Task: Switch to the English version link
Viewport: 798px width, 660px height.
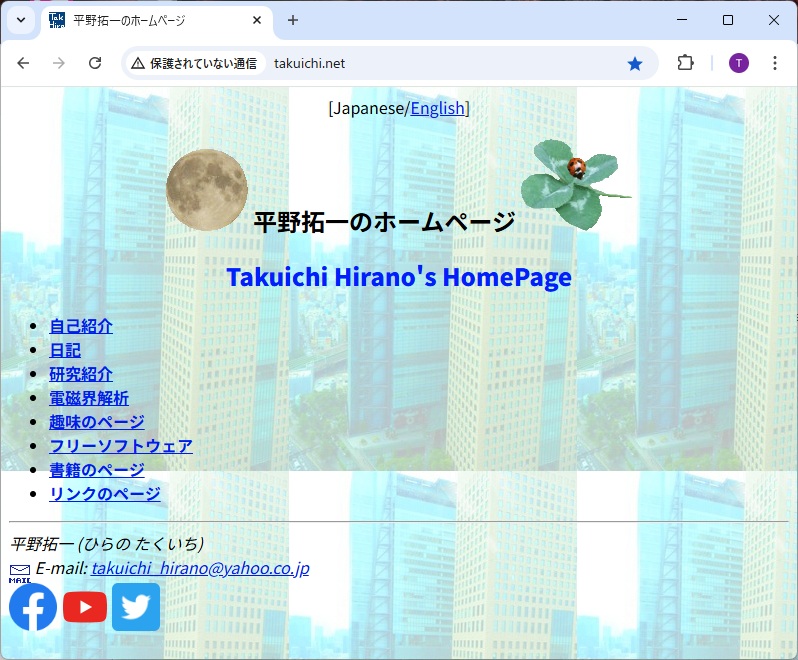Action: pos(438,108)
